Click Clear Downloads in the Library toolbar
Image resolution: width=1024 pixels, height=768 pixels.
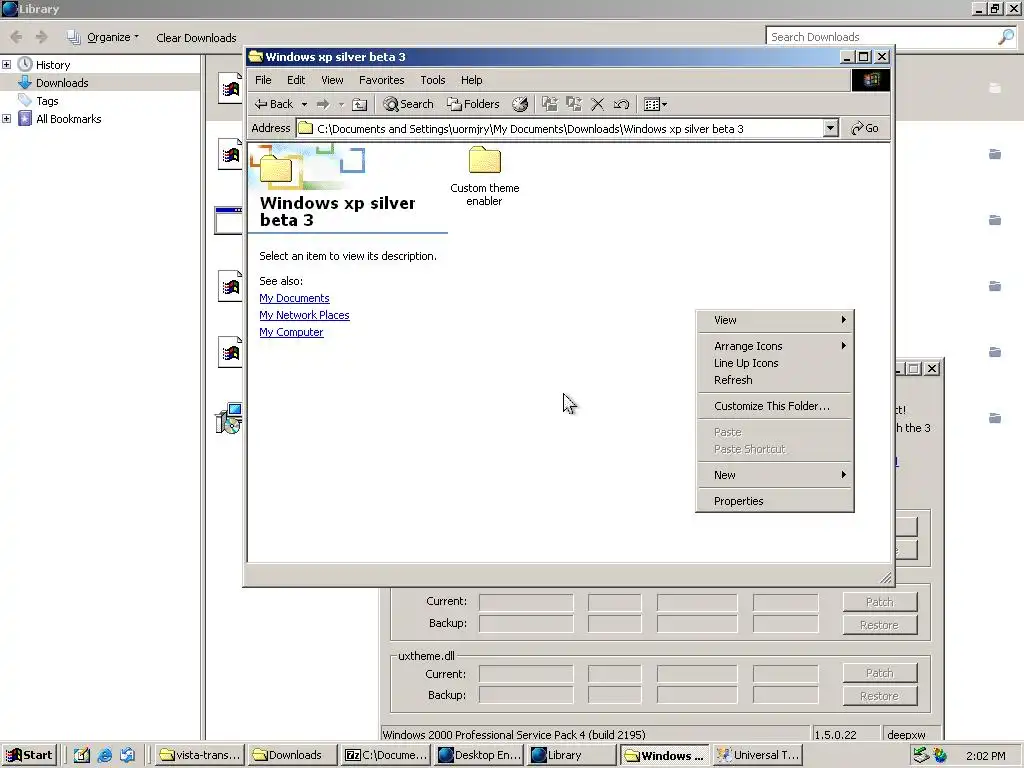click(x=196, y=38)
